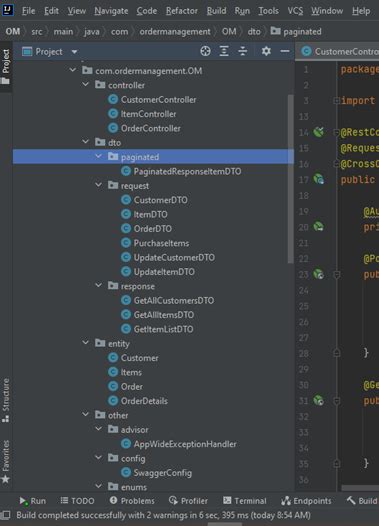Open the Structure tool window
The image size is (379, 526).
(x=6, y=400)
